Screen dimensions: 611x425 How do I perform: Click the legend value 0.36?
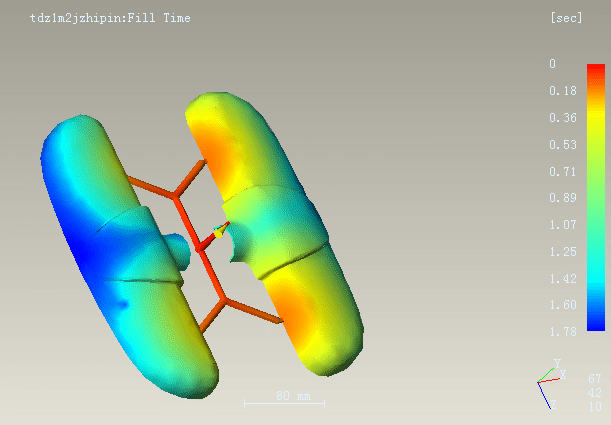[563, 118]
